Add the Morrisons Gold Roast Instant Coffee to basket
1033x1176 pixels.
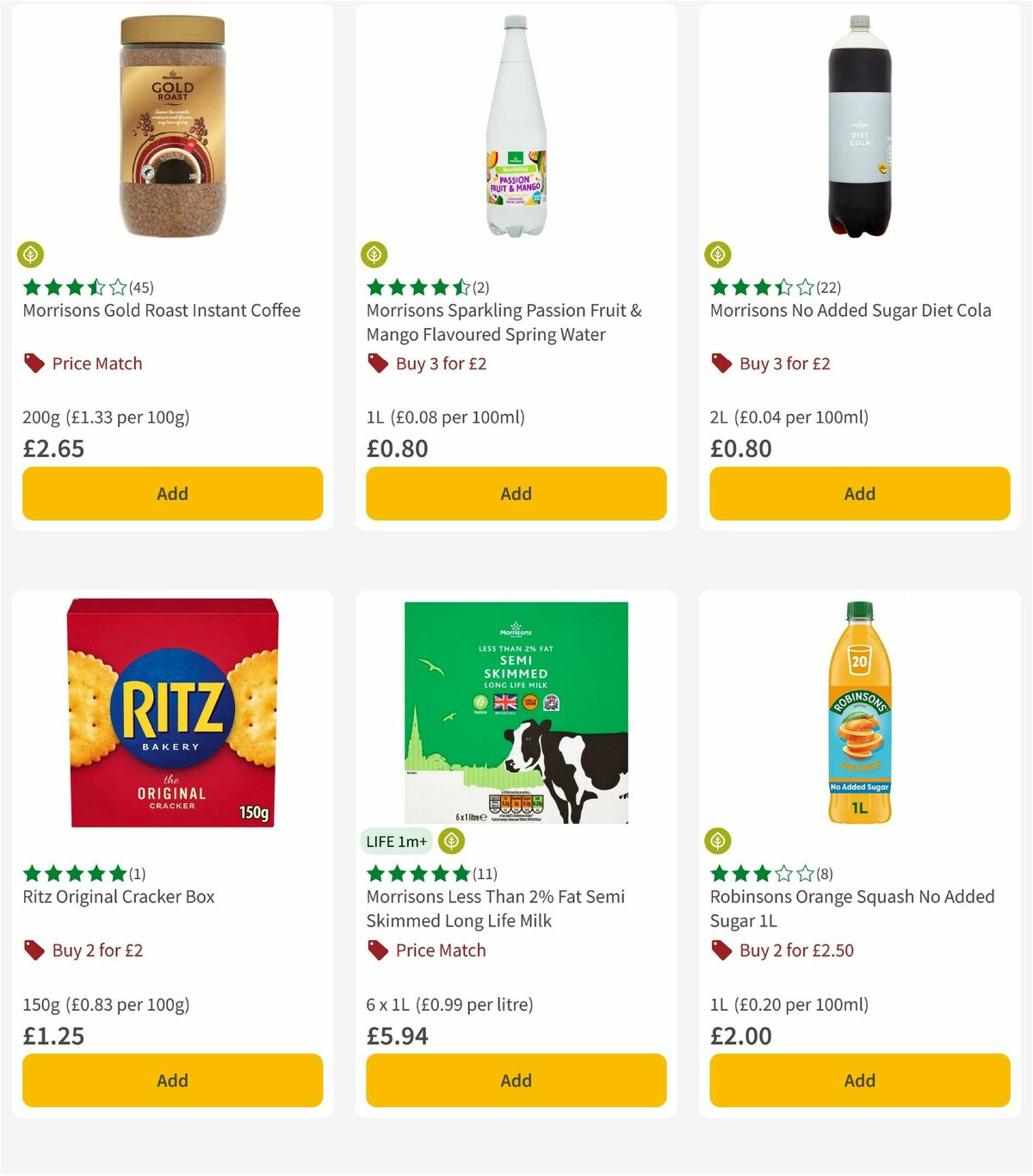tap(172, 493)
